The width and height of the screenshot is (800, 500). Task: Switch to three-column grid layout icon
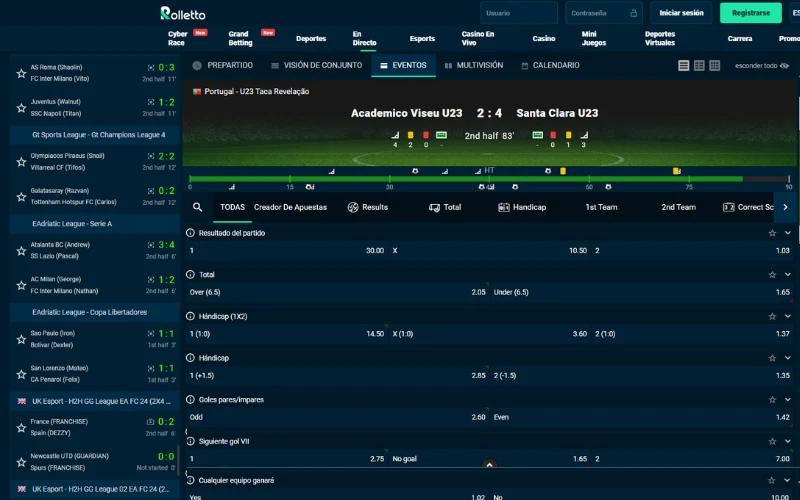point(715,65)
